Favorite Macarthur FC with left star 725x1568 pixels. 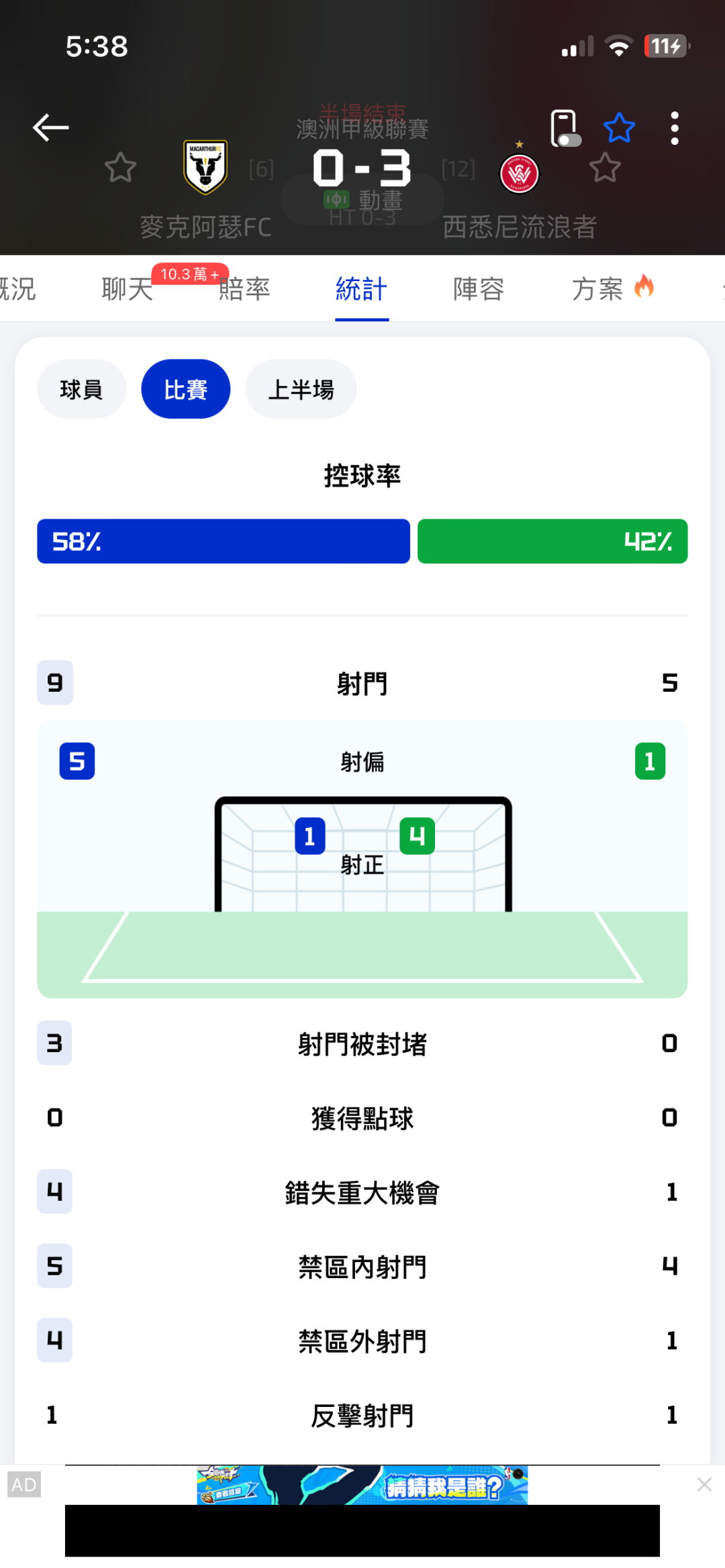[x=121, y=168]
